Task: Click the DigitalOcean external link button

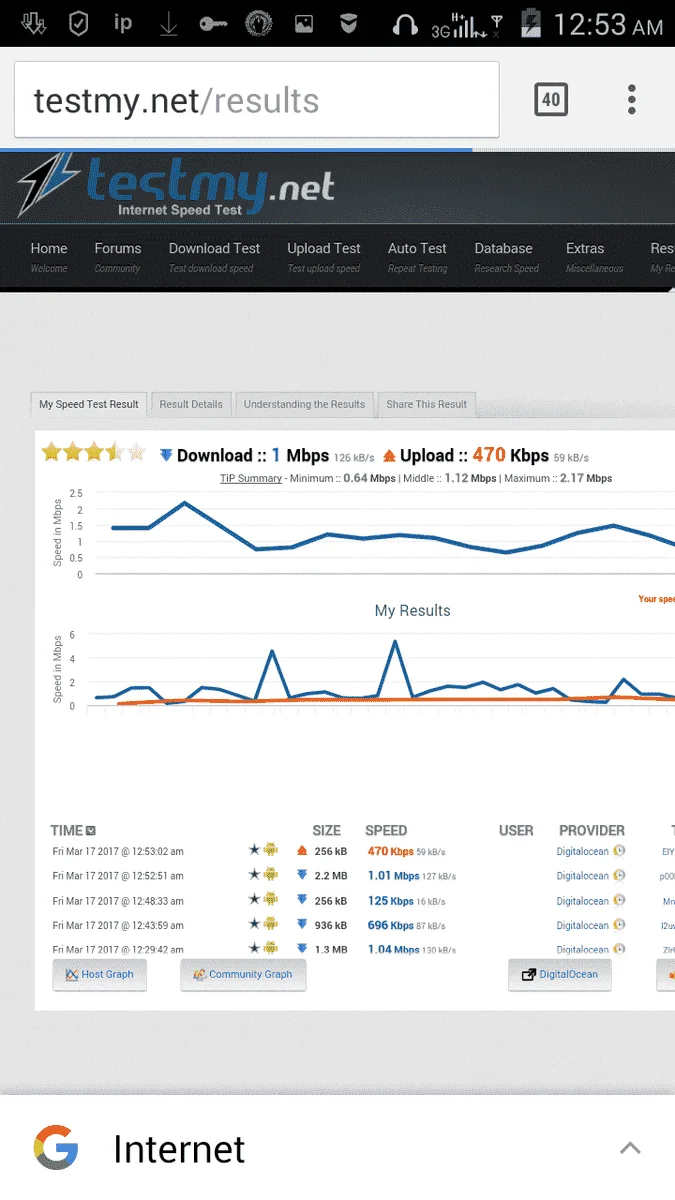Action: [560, 975]
